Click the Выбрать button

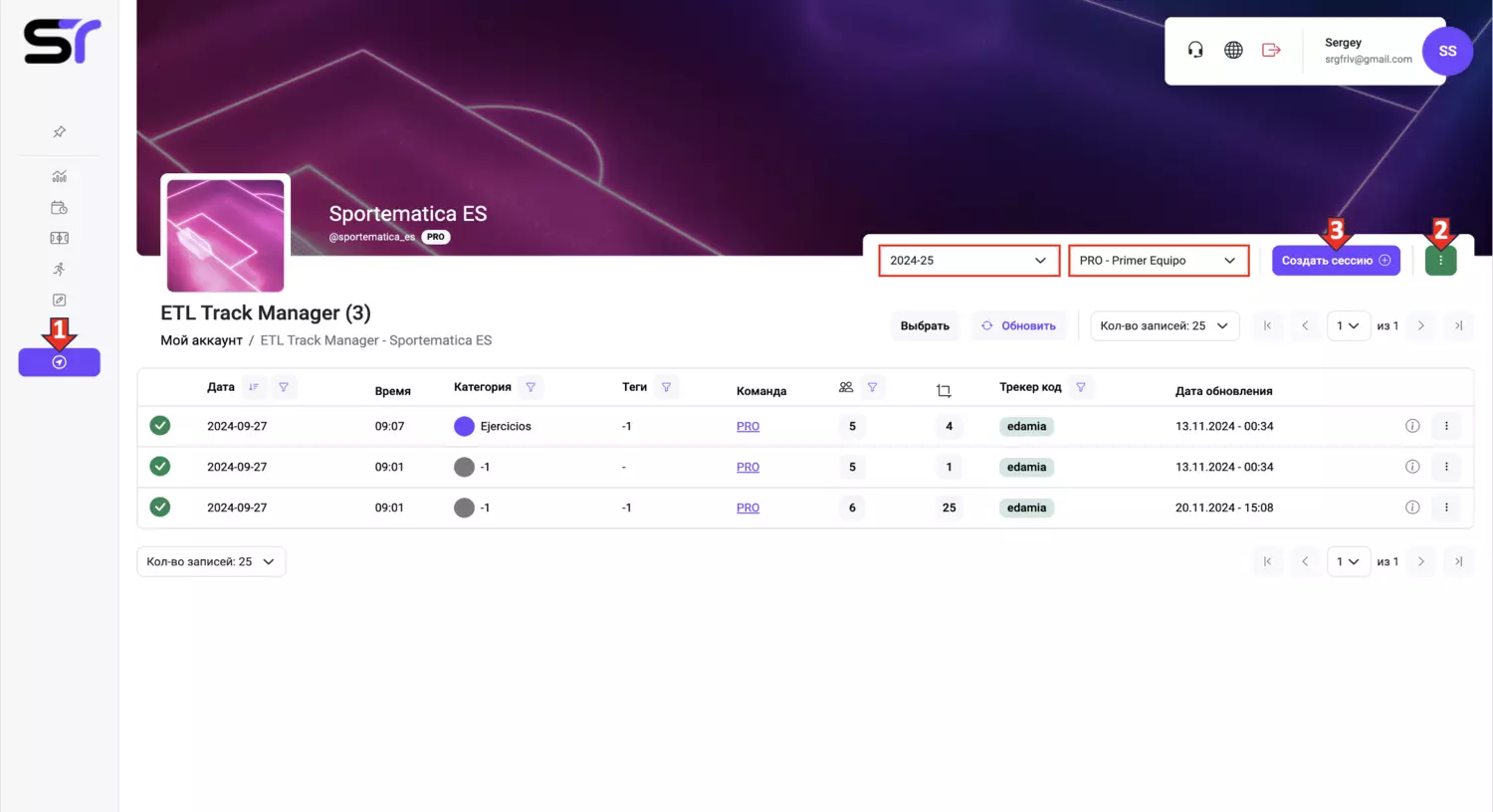(x=925, y=325)
